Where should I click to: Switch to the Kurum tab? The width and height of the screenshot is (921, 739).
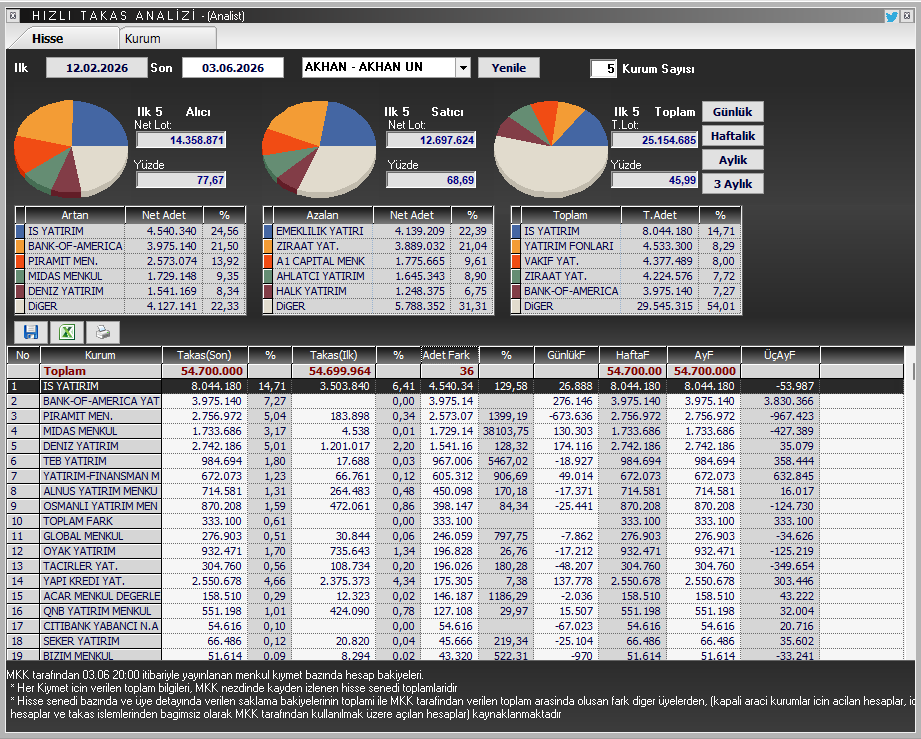coord(167,39)
